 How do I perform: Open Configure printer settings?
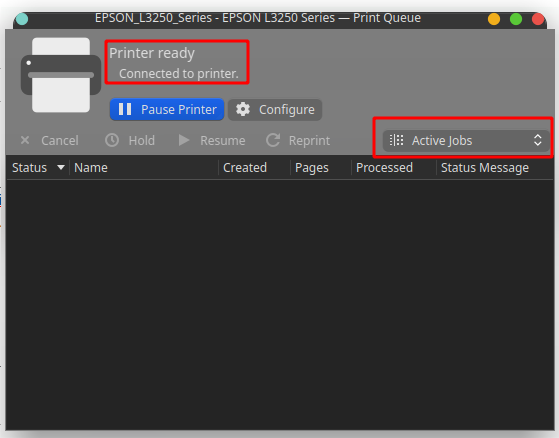275,109
